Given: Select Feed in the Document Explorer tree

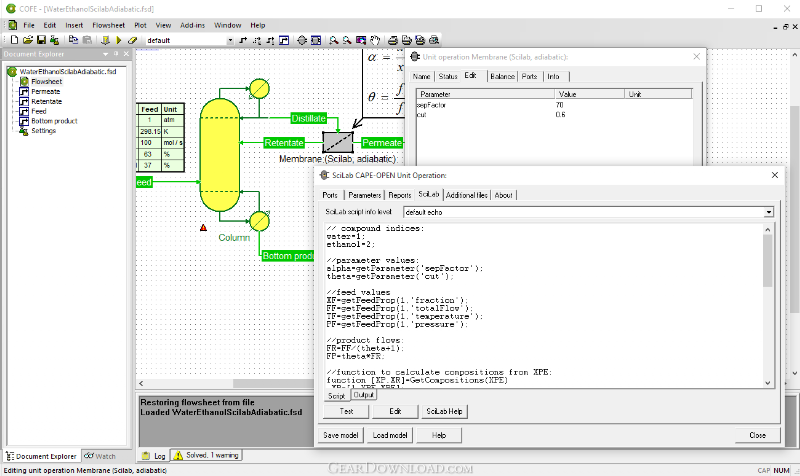Looking at the screenshot, I should pyautogui.click(x=39, y=111).
